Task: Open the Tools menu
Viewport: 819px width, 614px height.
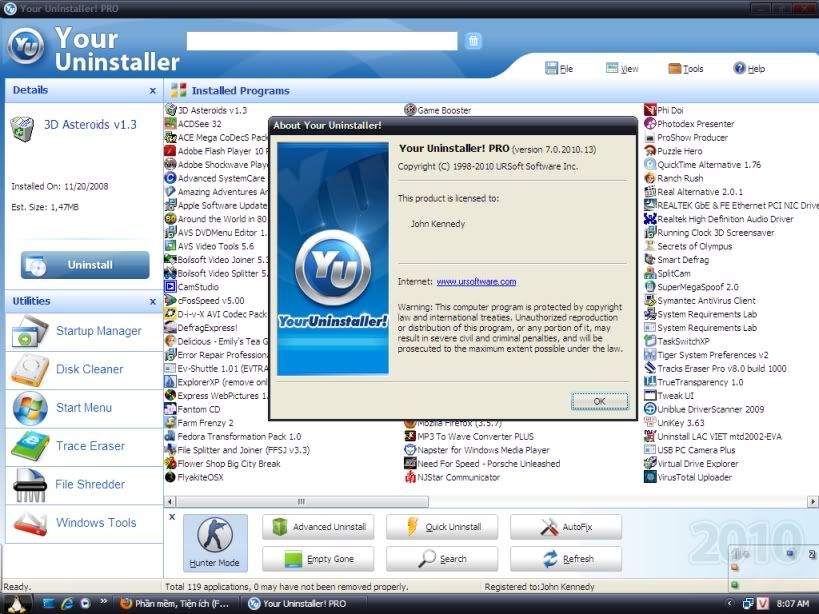Action: click(x=686, y=68)
